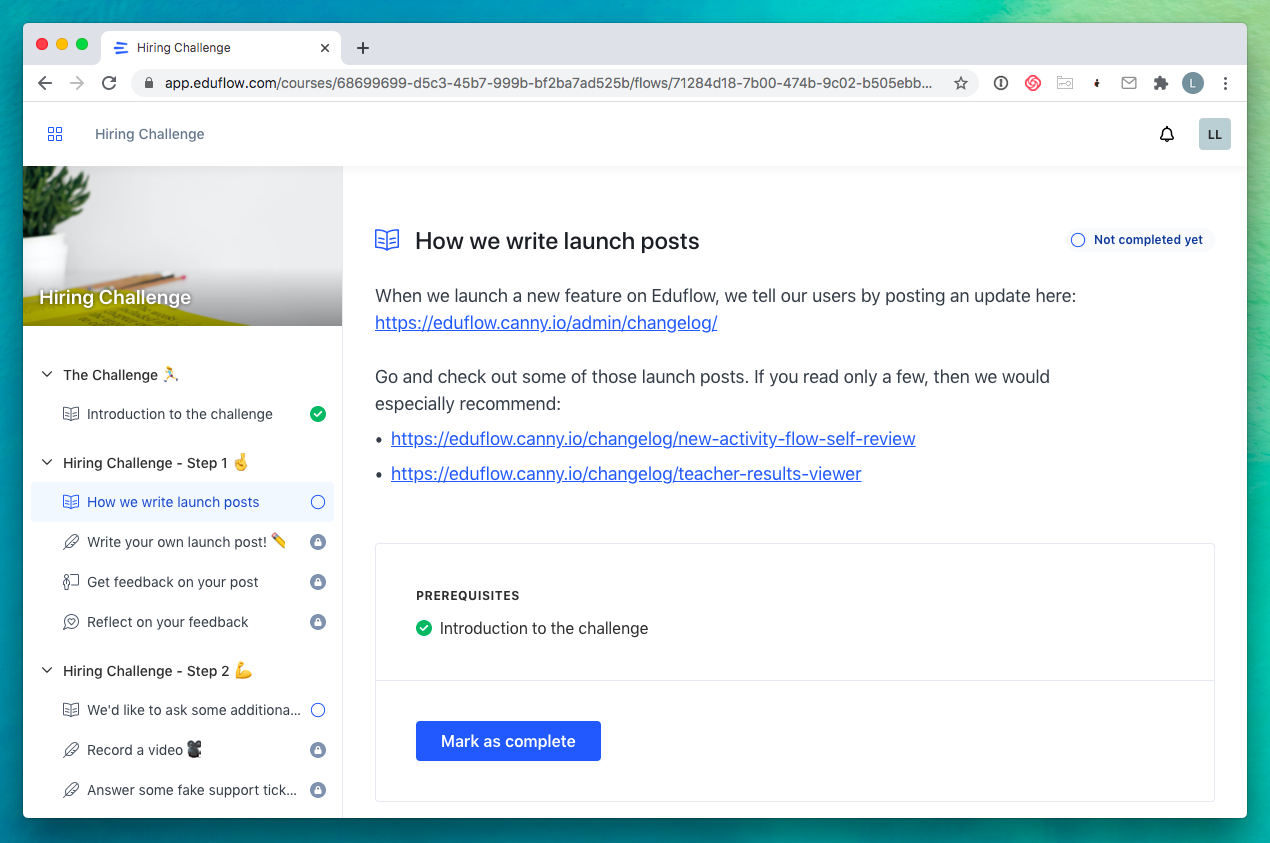Open Answer some fake support tickets activity
This screenshot has height=843, width=1270.
point(182,790)
